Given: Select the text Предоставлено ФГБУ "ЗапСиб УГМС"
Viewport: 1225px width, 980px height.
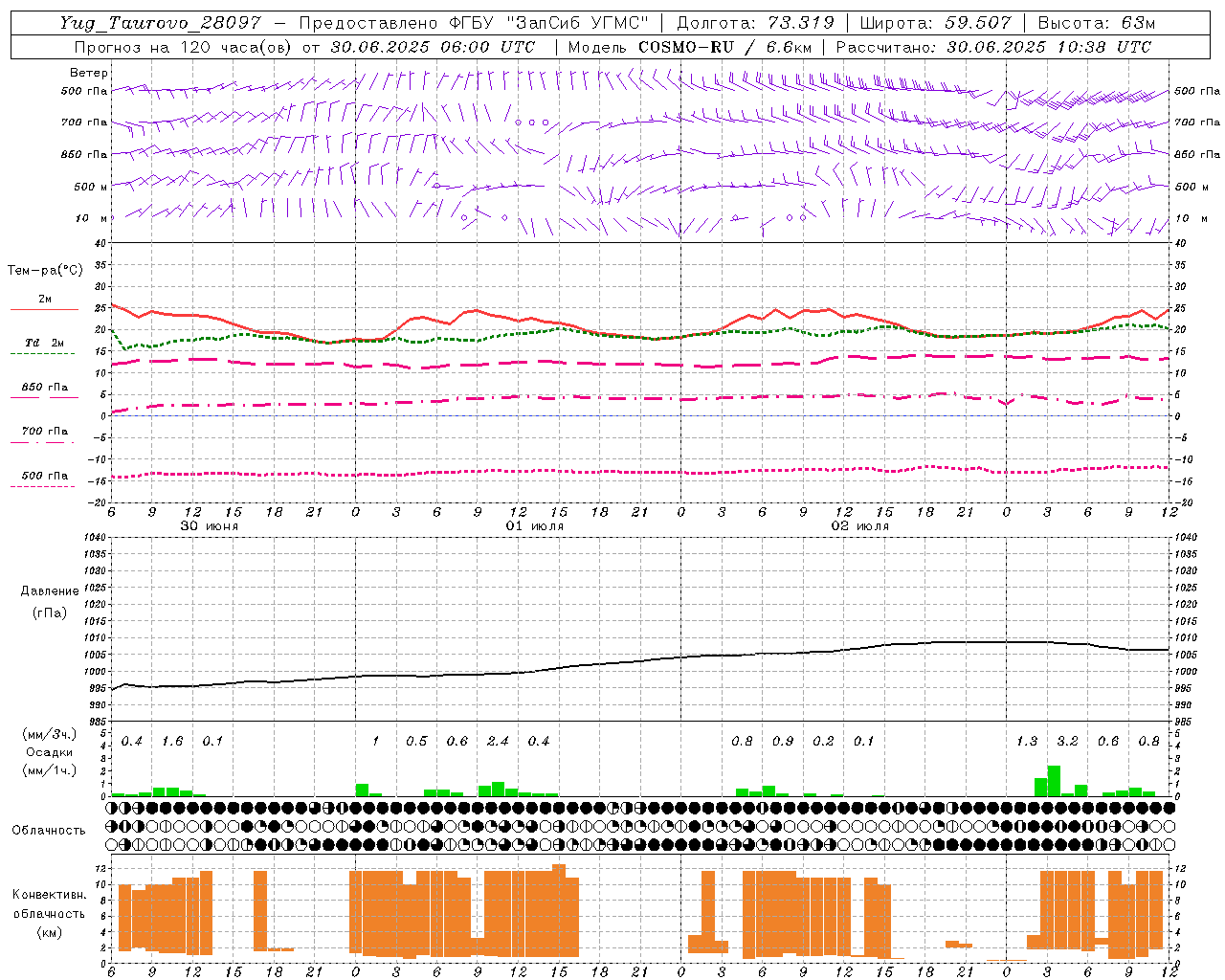Looking at the screenshot, I should [474, 23].
